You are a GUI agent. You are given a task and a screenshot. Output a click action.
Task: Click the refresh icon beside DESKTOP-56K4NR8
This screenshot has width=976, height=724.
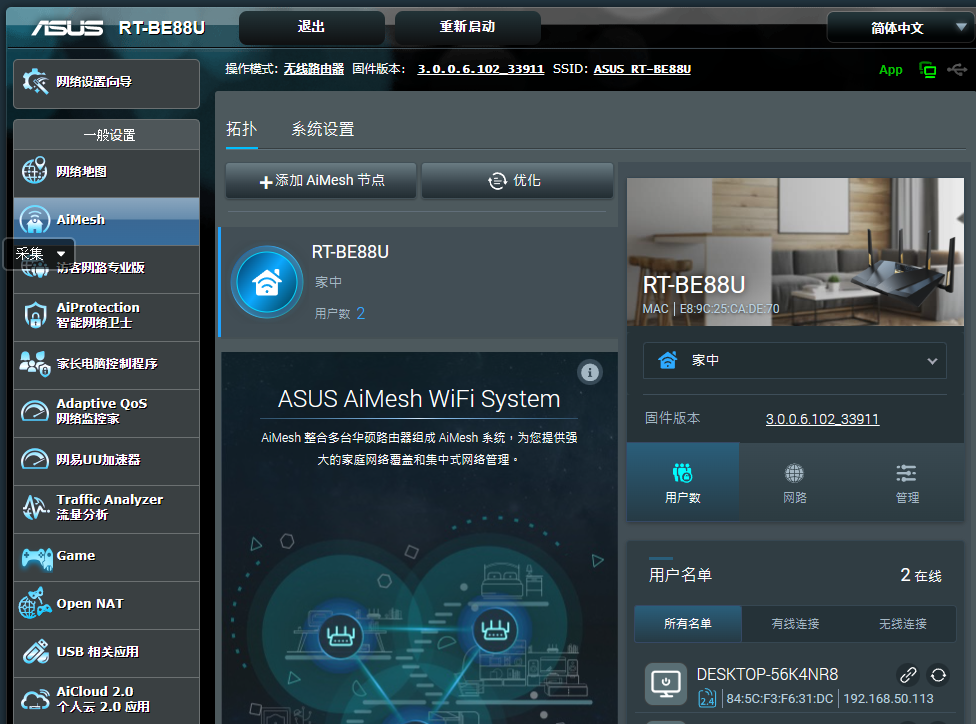938,674
